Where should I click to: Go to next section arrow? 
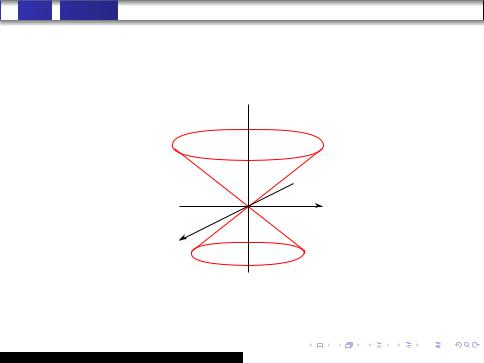tap(417, 345)
